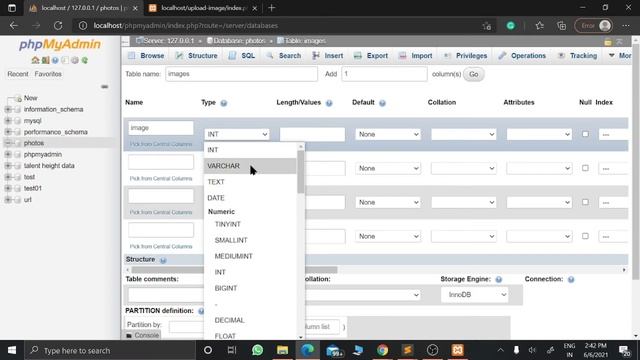Open Chrome from taskbar
The width and height of the screenshot is (640, 360).
382,350
